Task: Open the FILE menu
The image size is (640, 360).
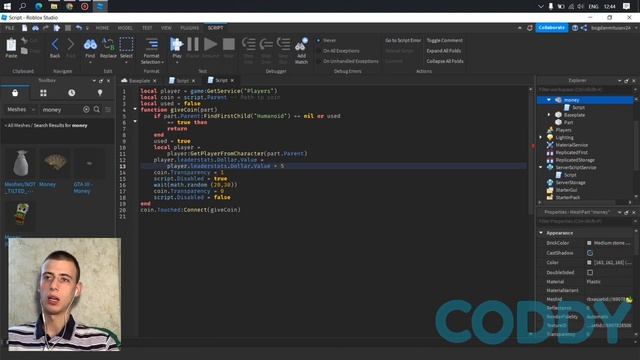Action: (x=9, y=28)
